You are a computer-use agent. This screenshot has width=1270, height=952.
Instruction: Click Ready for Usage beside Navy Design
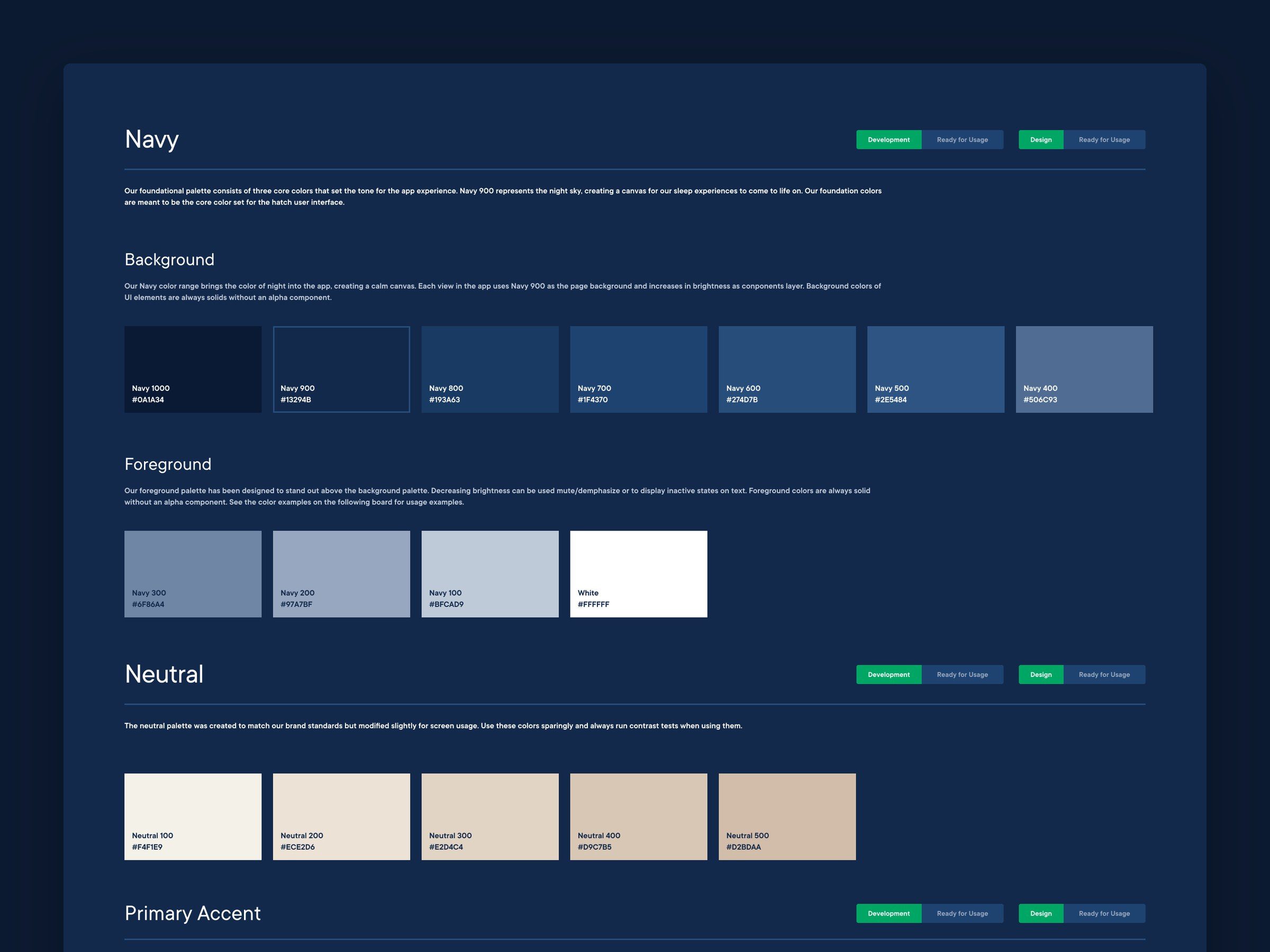(x=1104, y=140)
